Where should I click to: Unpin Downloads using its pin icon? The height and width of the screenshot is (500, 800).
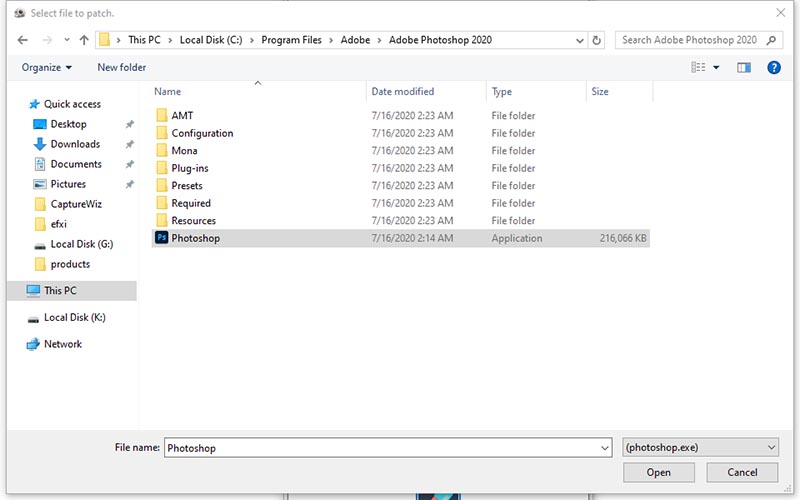(x=130, y=144)
